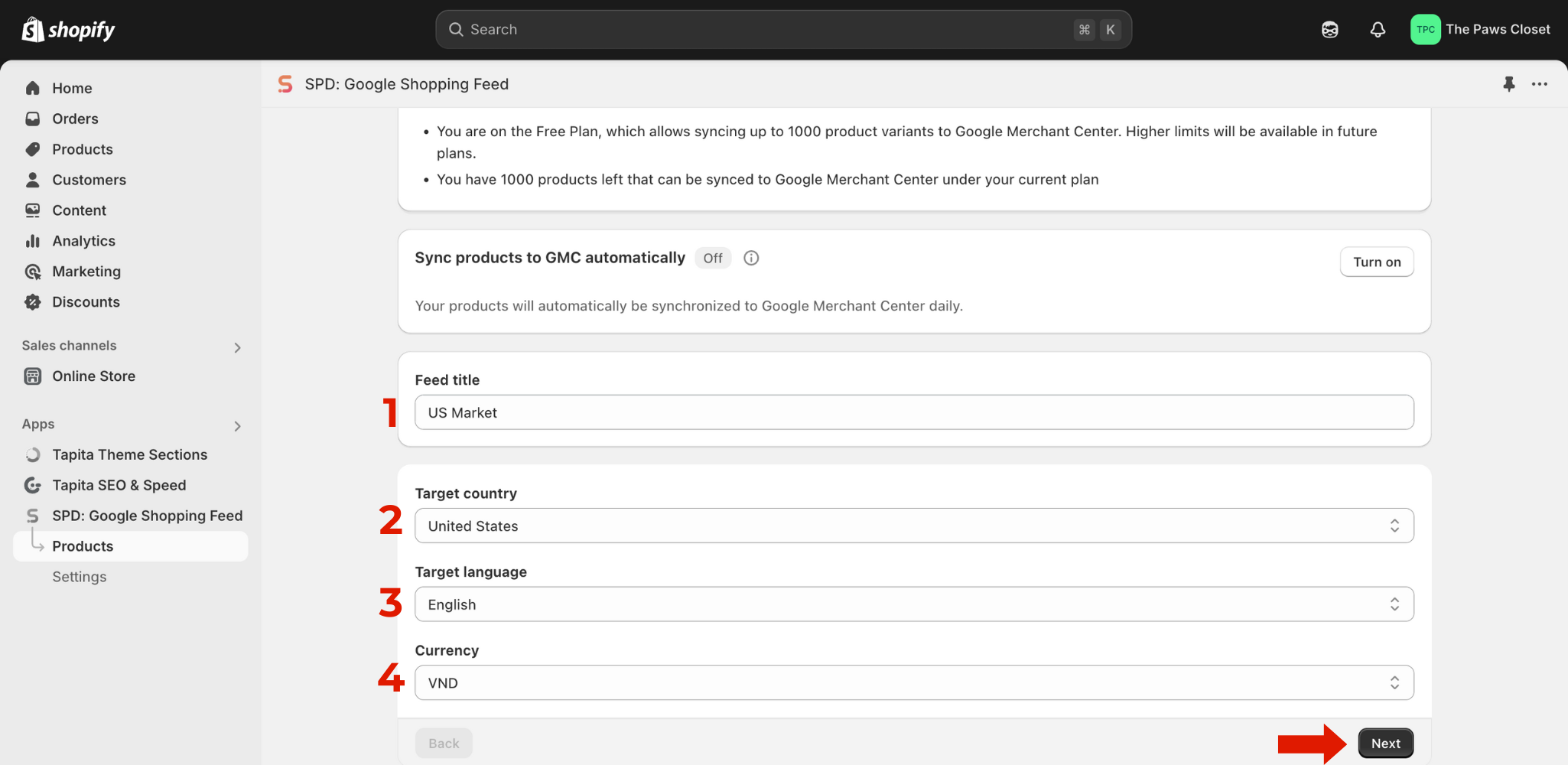Click the Marketing target icon
Image resolution: width=1568 pixels, height=765 pixels.
click(x=33, y=272)
